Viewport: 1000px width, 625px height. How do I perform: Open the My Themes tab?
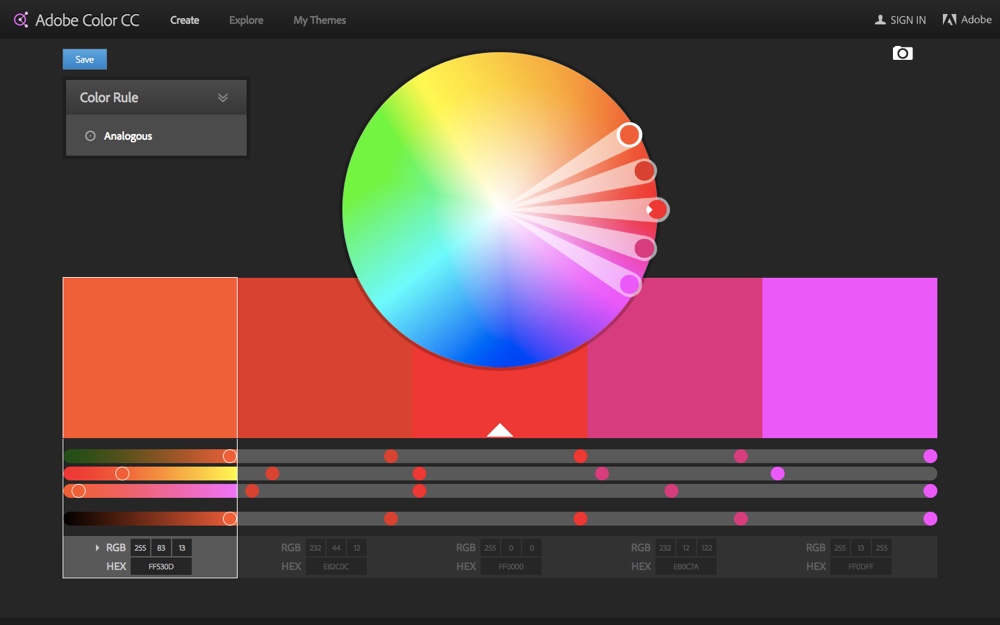click(x=318, y=19)
